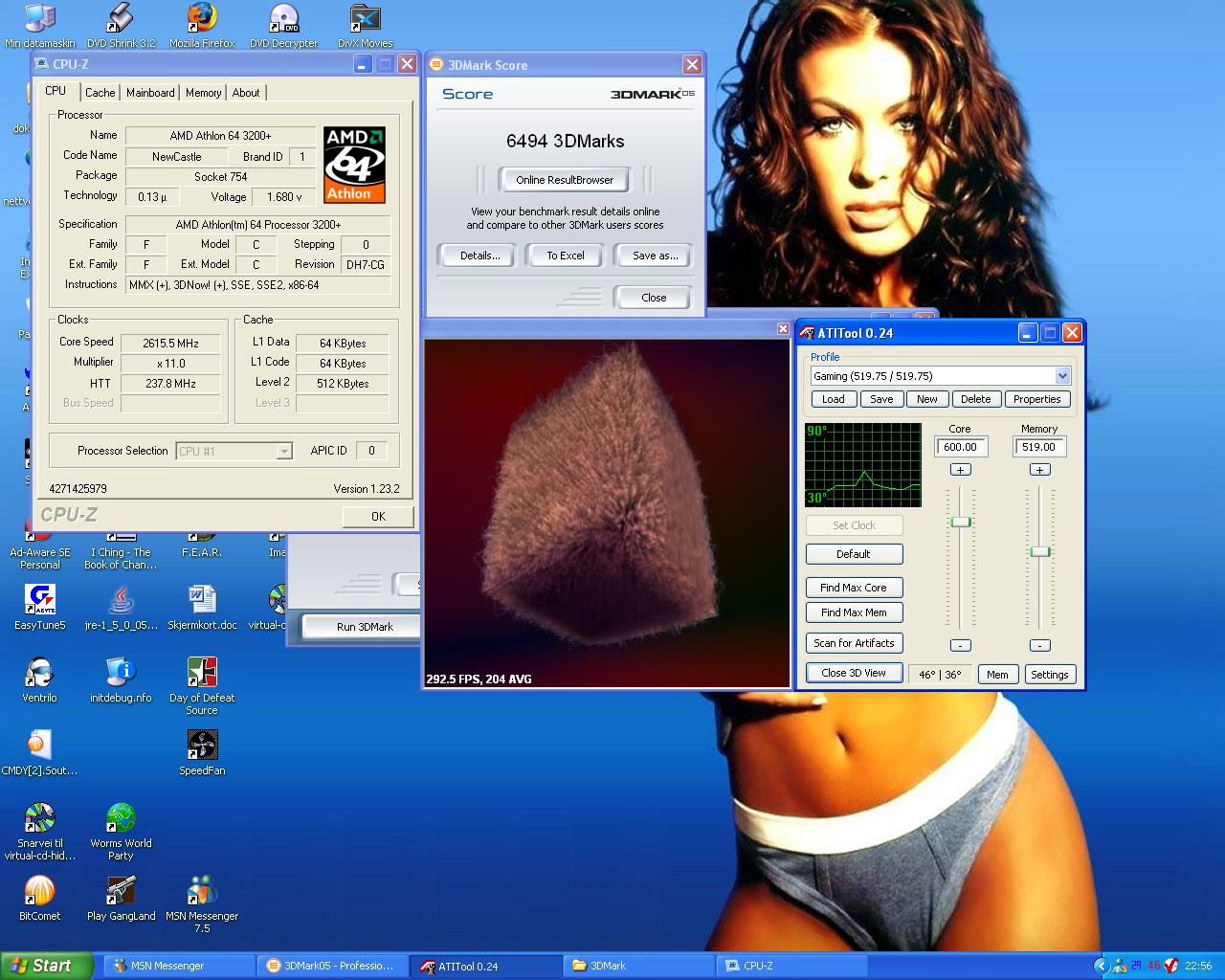Click Find Max Core in ATITool

854,588
